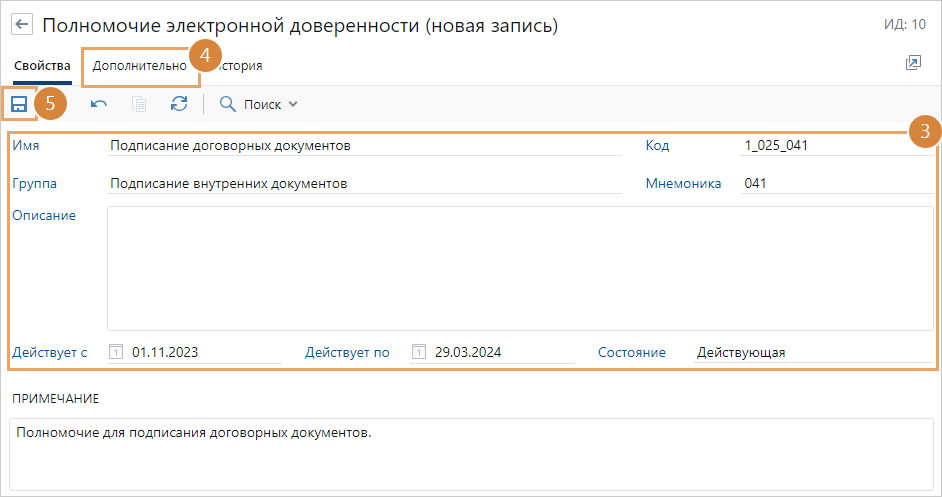Open the calendar for Действует по
Screen dimensions: 942x497
tap(419, 352)
